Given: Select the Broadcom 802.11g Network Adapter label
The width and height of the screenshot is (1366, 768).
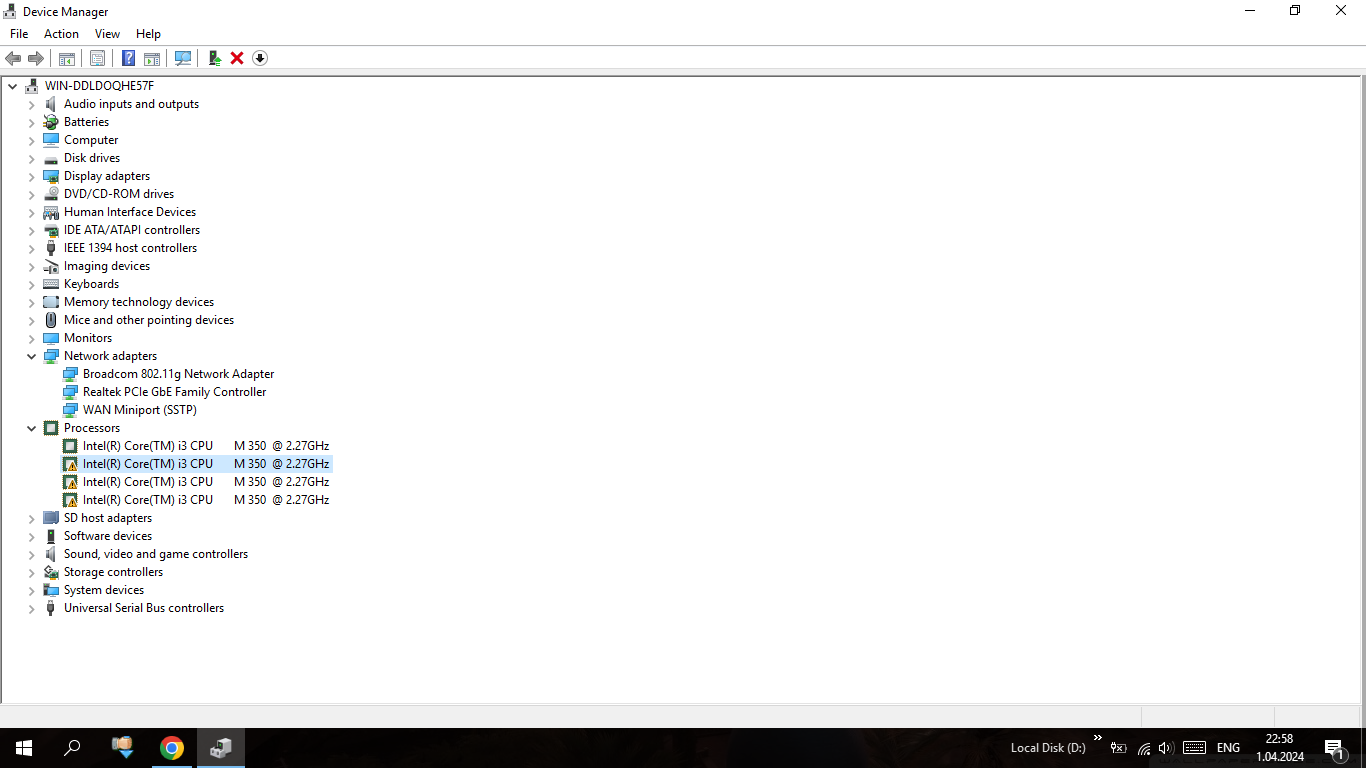Looking at the screenshot, I should coord(178,374).
